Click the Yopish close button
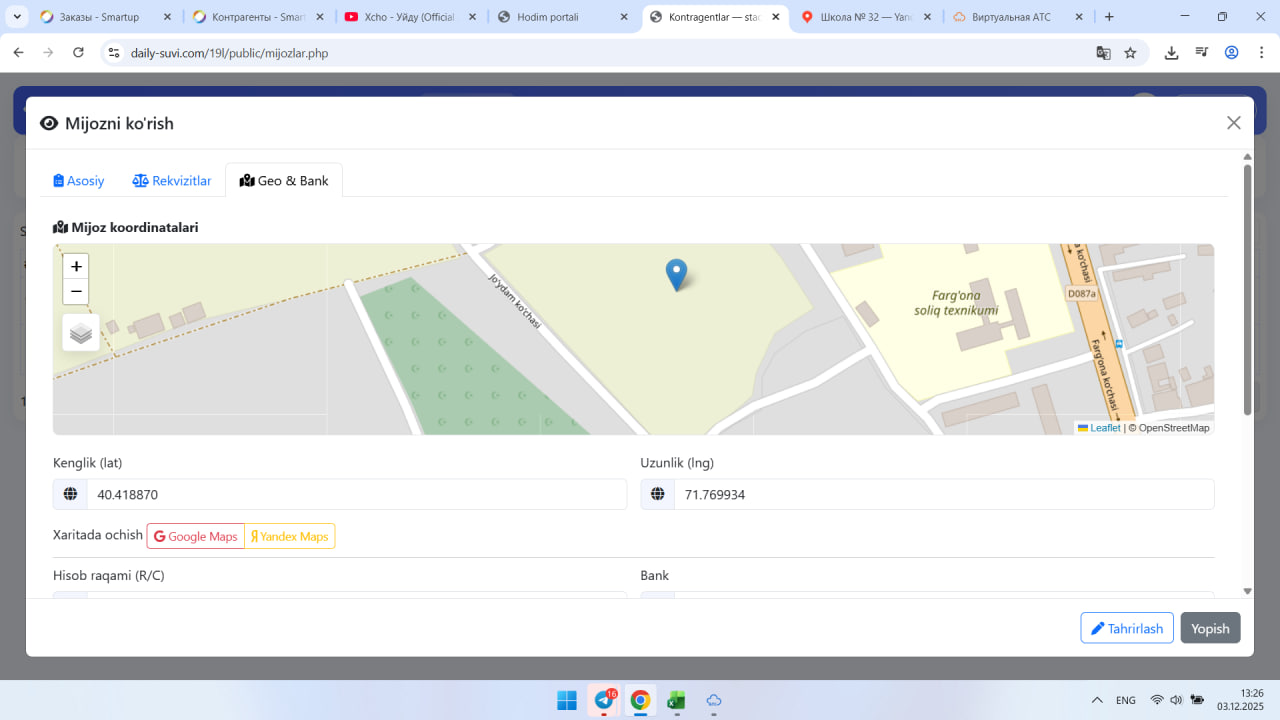 1210,628
